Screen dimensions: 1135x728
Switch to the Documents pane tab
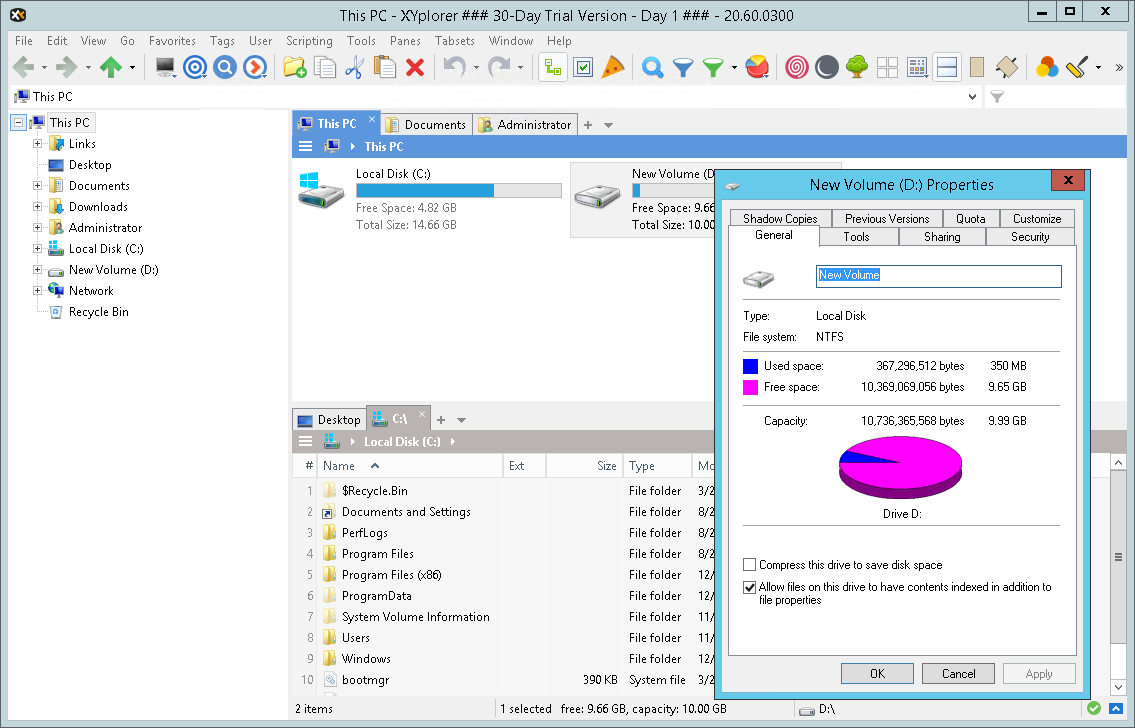pos(426,124)
